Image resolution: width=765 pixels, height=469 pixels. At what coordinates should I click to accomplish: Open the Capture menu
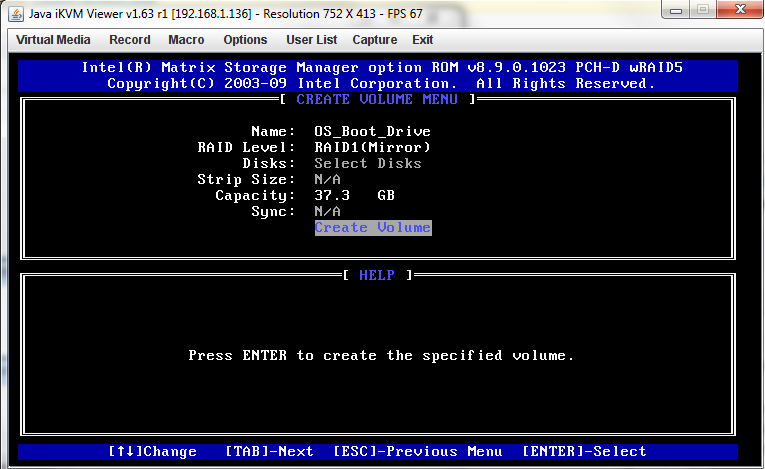click(374, 40)
